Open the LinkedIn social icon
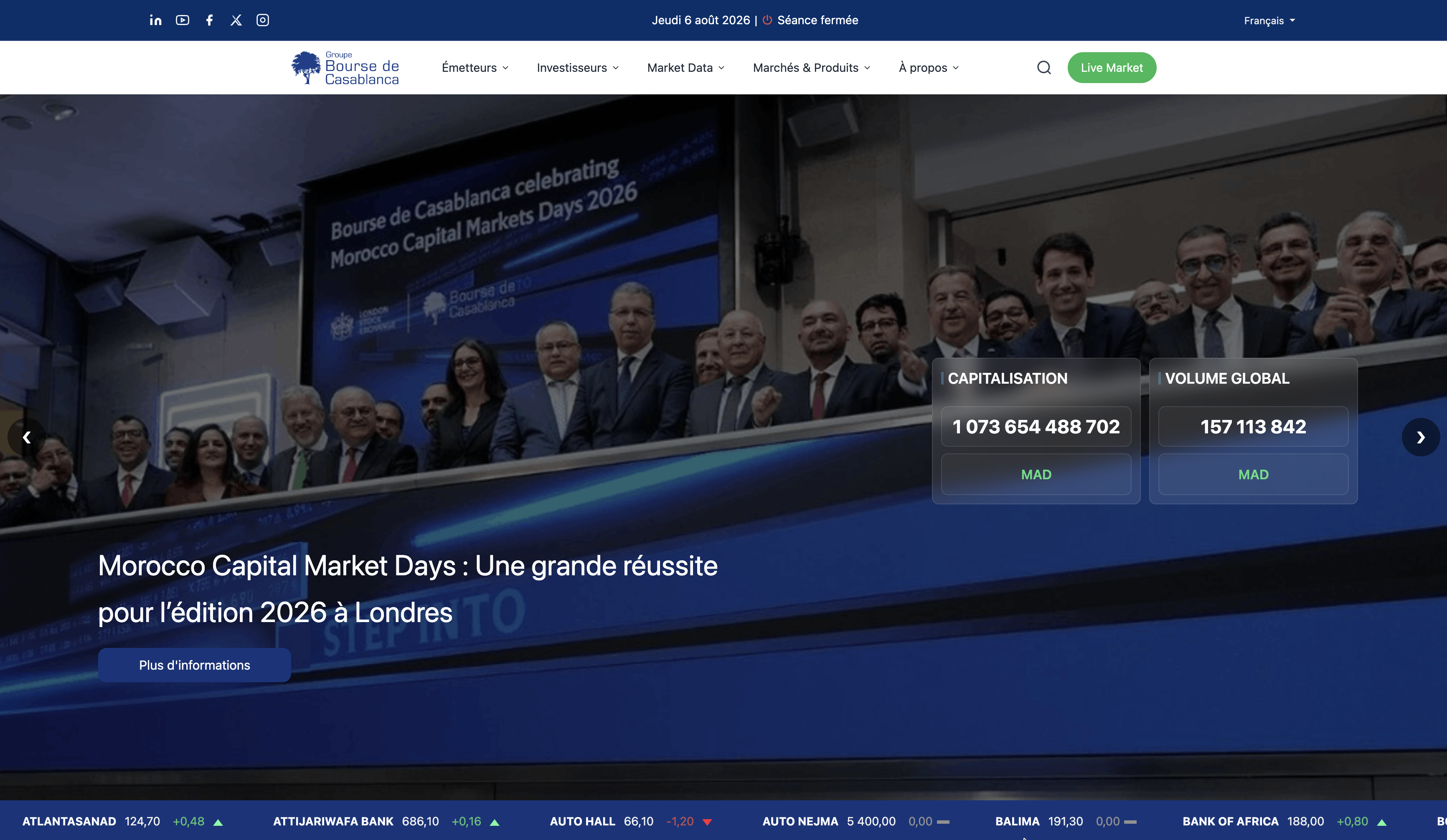The width and height of the screenshot is (1447, 840). coord(156,20)
